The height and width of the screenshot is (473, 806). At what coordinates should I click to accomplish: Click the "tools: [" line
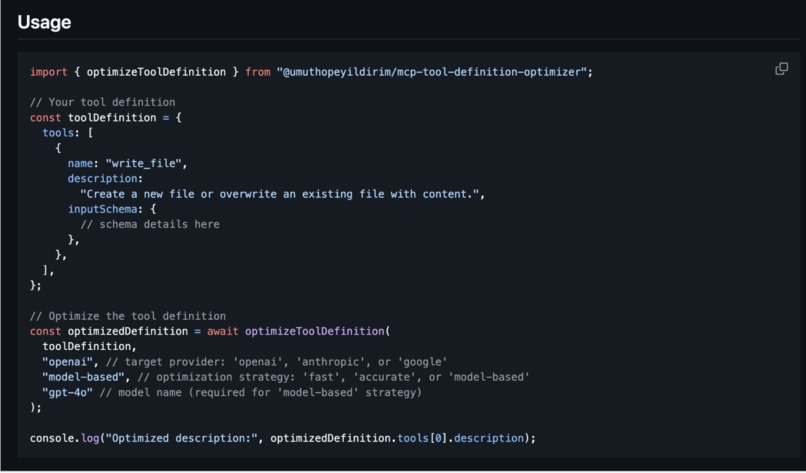pos(67,133)
